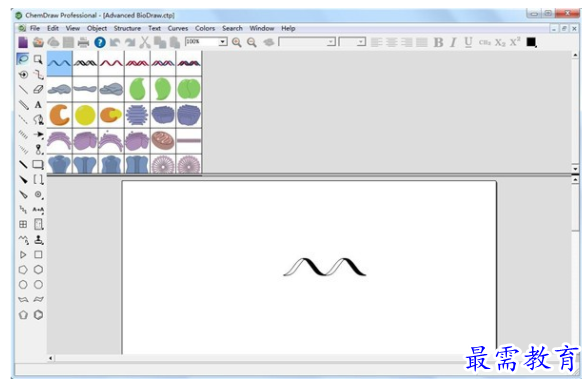Select the Rectangle drawing element tool
Viewport: 587px width, 390px height.
point(38,164)
